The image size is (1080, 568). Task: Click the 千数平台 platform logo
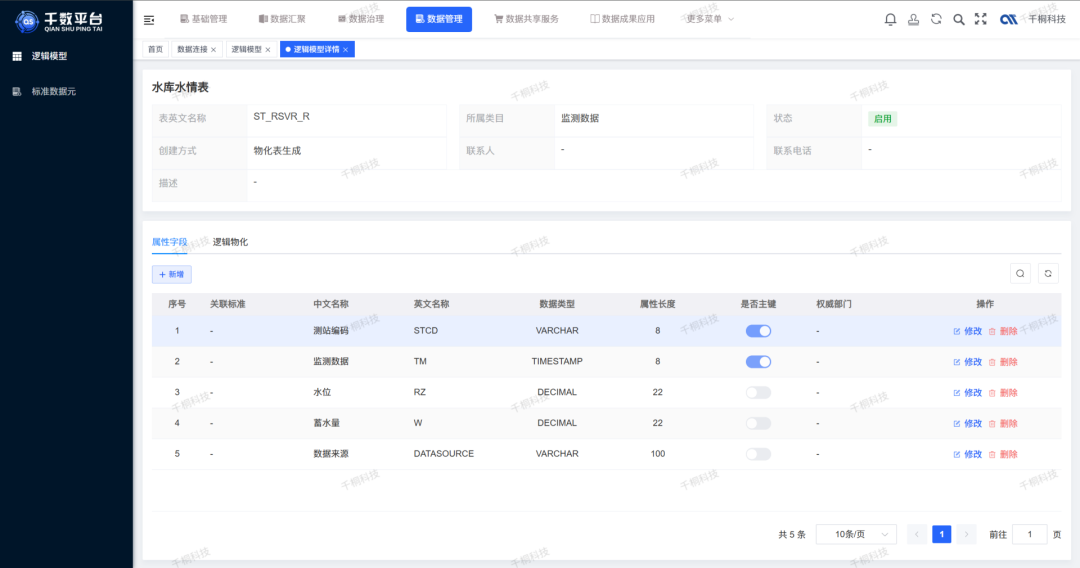click(x=59, y=21)
